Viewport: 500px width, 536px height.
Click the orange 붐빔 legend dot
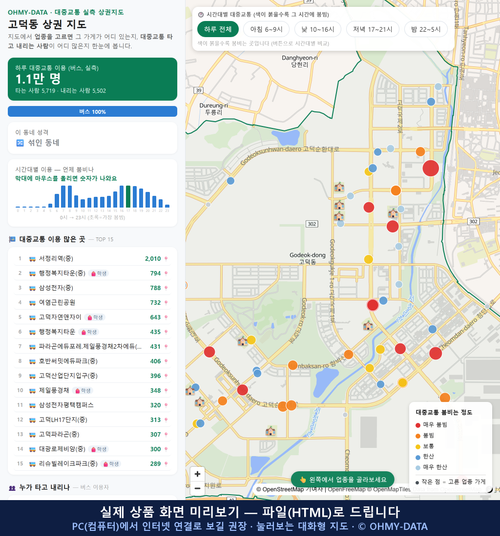418,436
